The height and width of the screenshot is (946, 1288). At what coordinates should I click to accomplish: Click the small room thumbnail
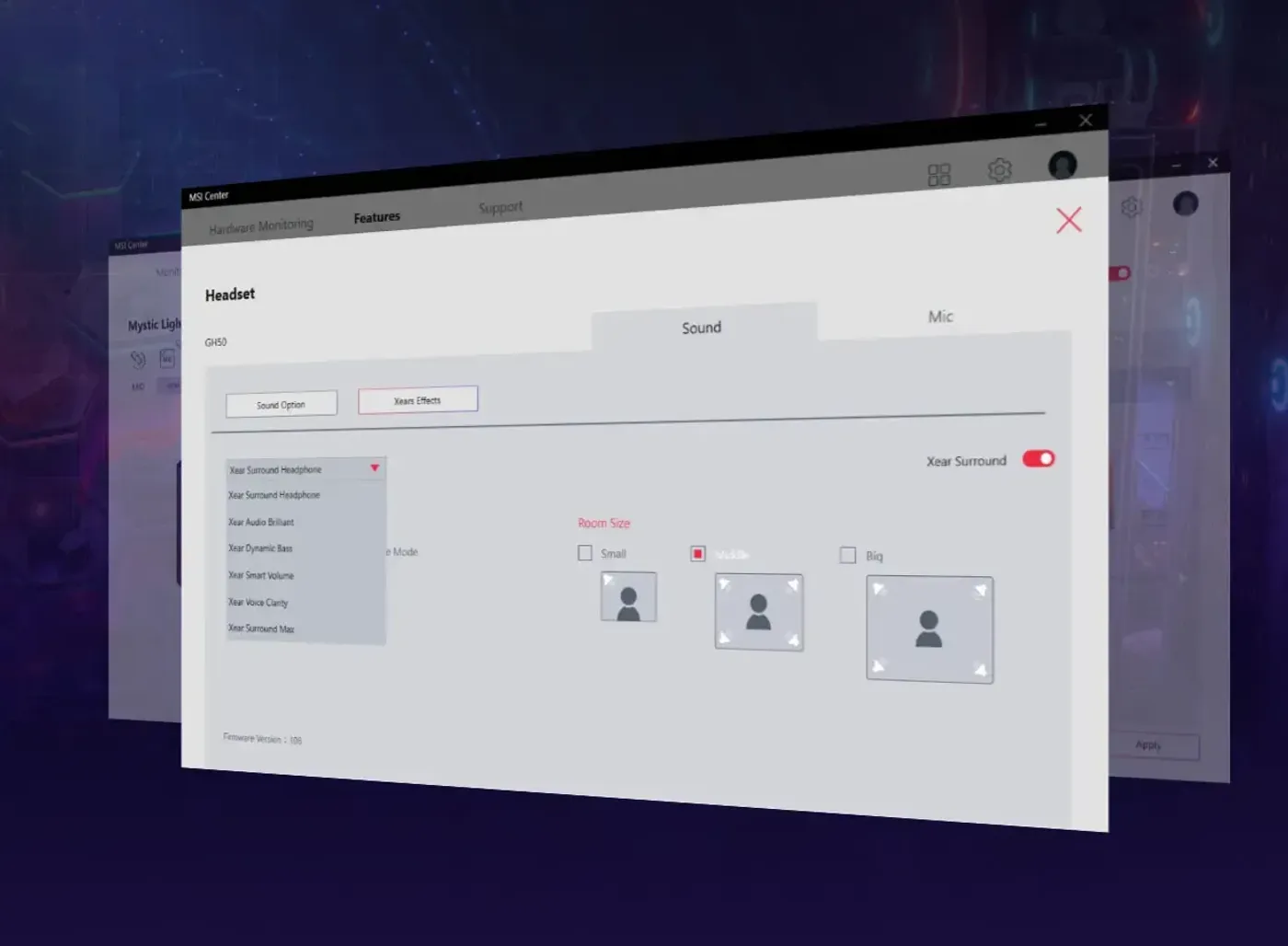pos(628,596)
